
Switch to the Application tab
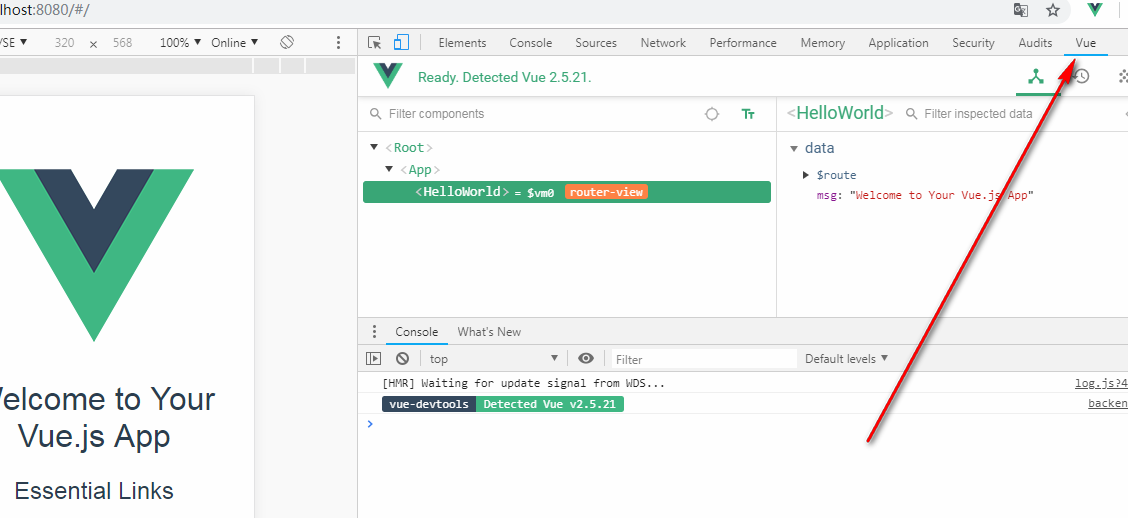point(899,43)
